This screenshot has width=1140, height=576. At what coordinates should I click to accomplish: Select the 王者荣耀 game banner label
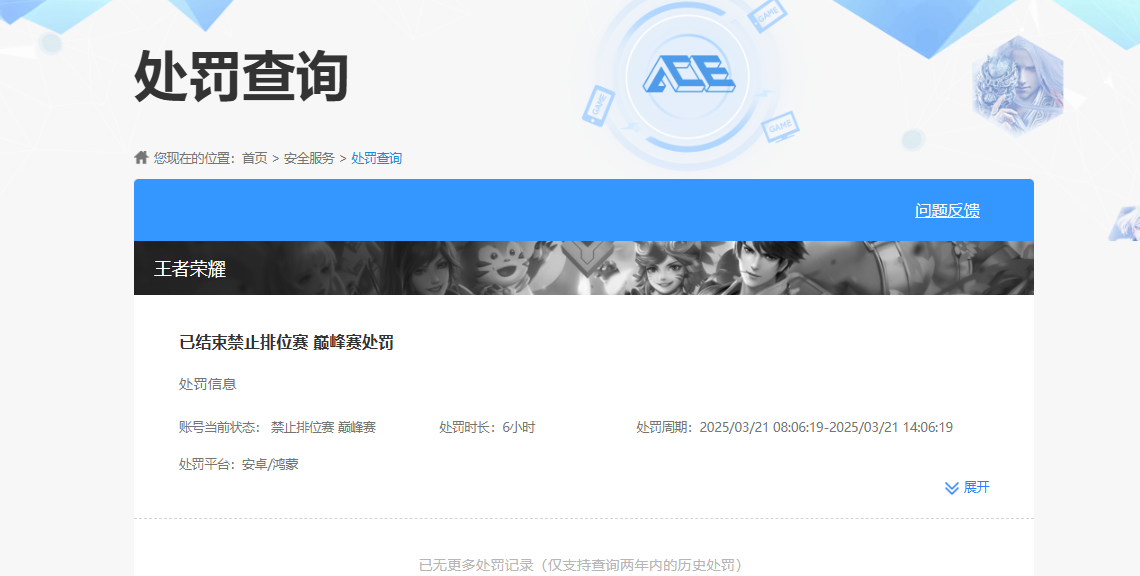point(190,269)
